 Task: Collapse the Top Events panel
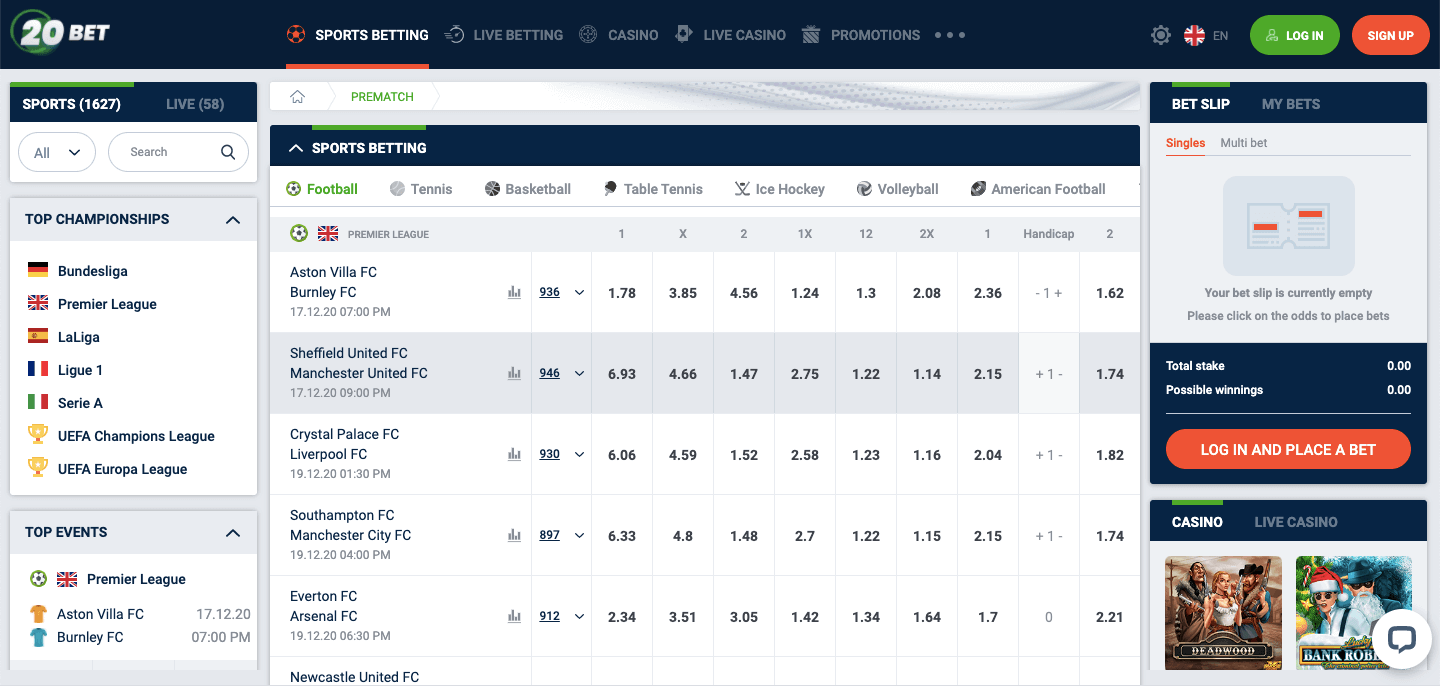[x=233, y=533]
